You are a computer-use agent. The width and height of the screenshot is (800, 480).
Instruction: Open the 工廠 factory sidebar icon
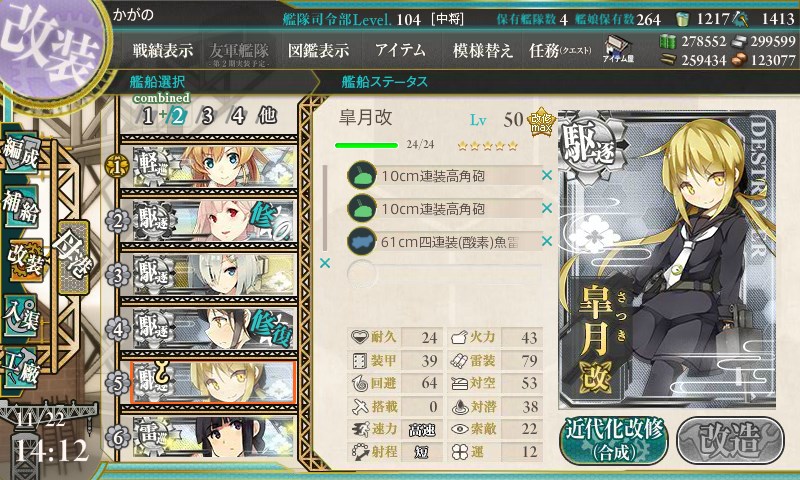[x=20, y=367]
